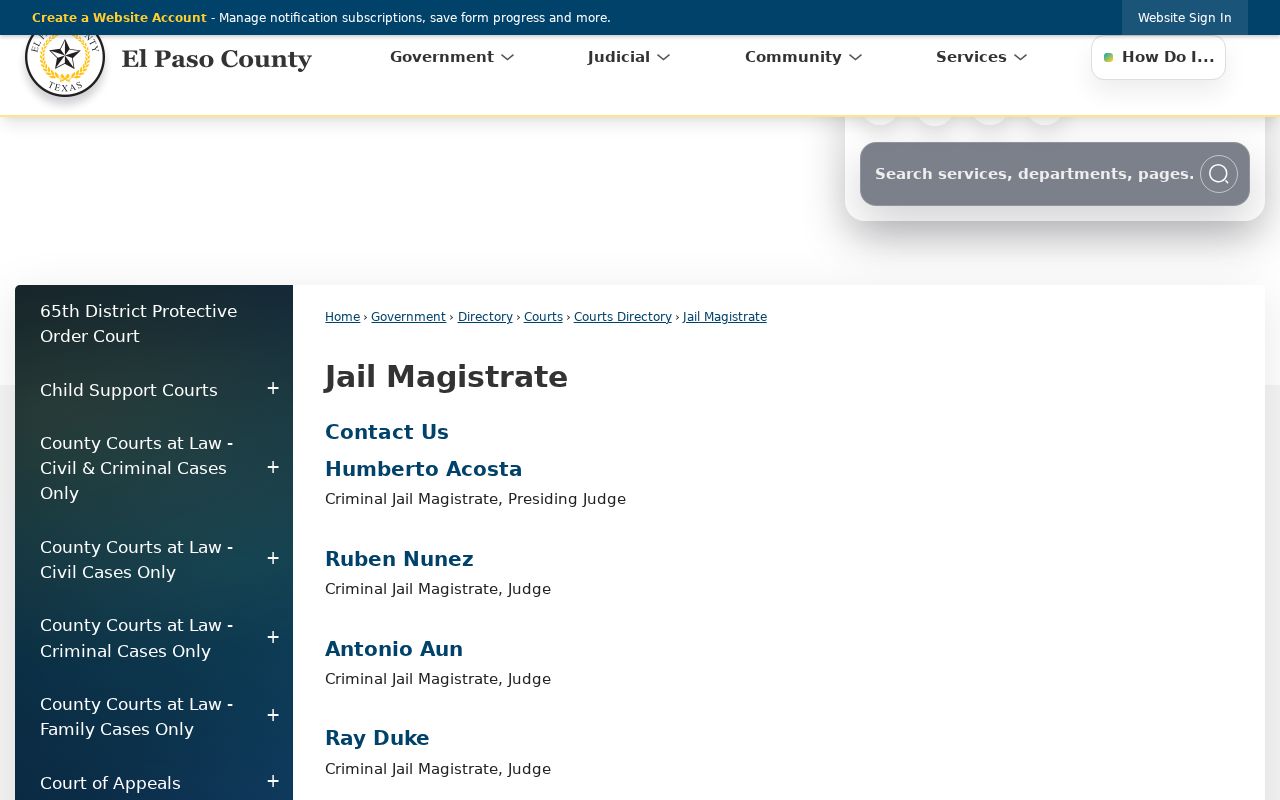This screenshot has height=800, width=1280.
Task: Click El Paso County site title
Action: 216,59
